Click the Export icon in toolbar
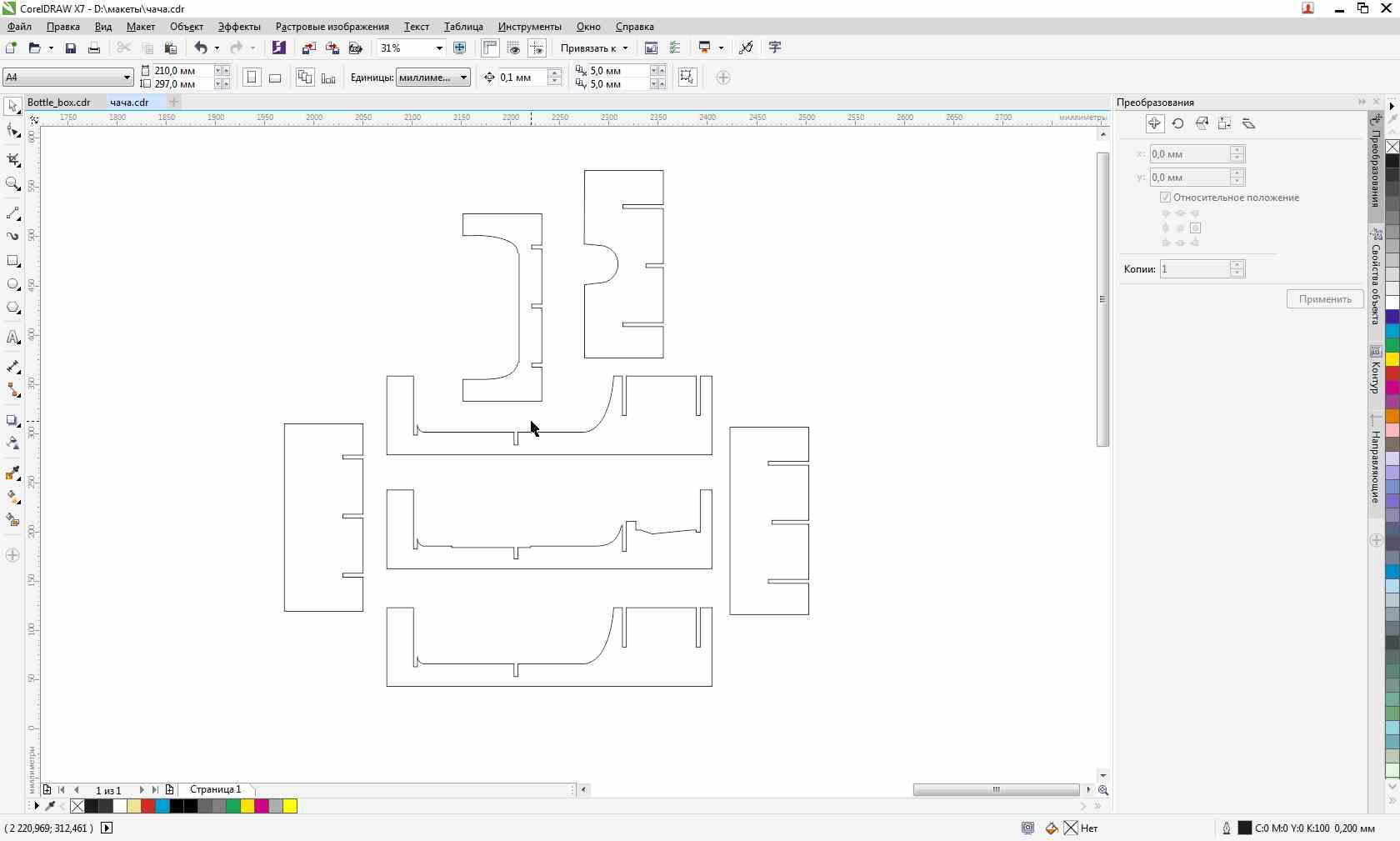 (332, 48)
